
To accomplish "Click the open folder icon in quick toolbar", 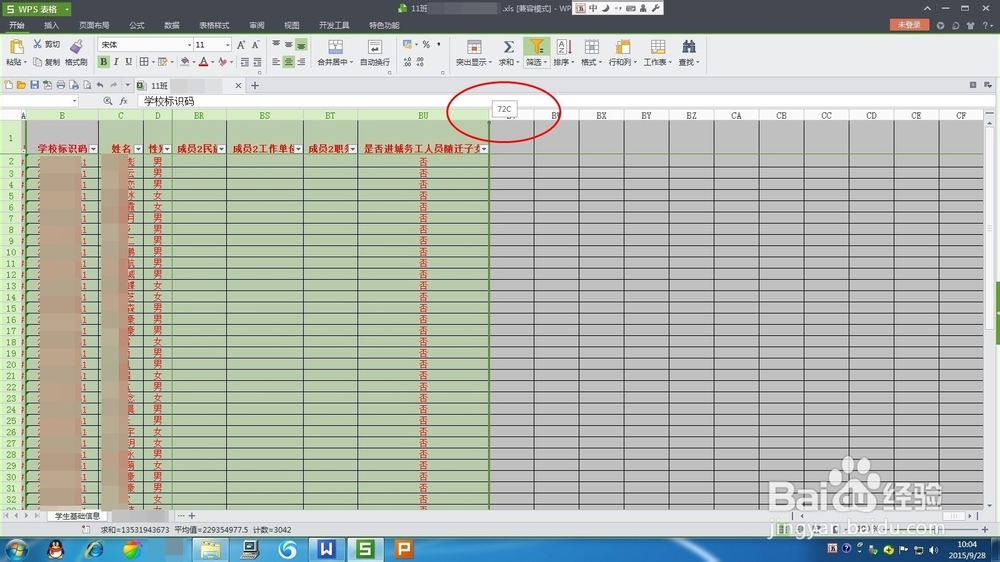I will coord(21,85).
